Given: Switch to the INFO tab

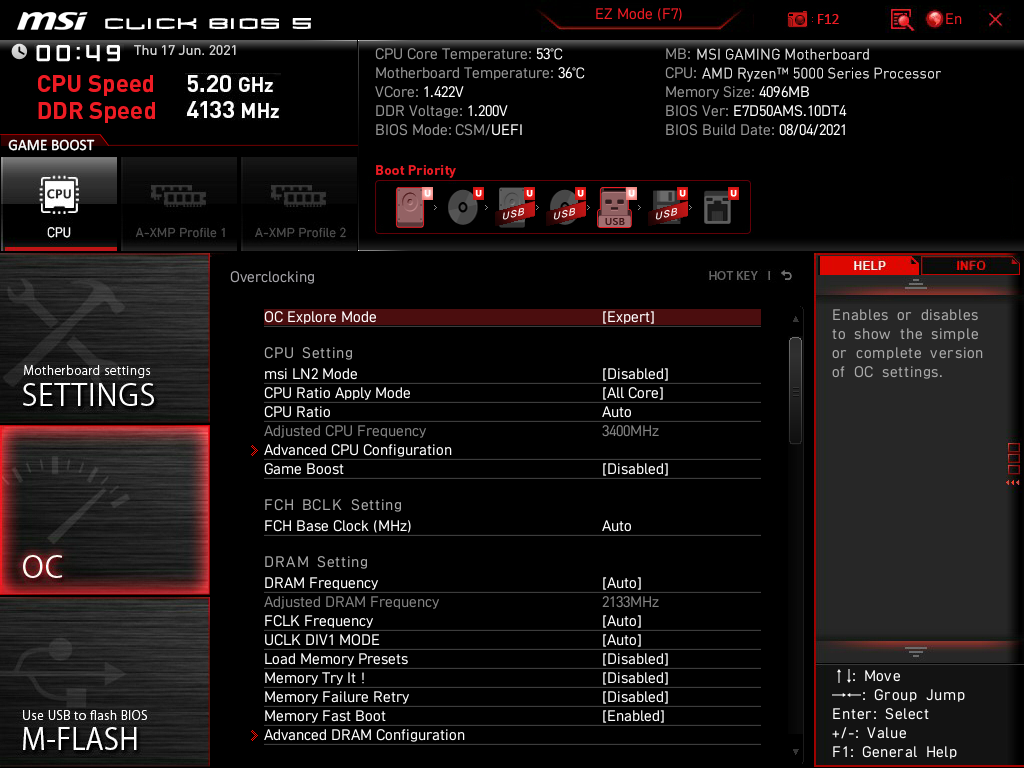Looking at the screenshot, I should [970, 266].
